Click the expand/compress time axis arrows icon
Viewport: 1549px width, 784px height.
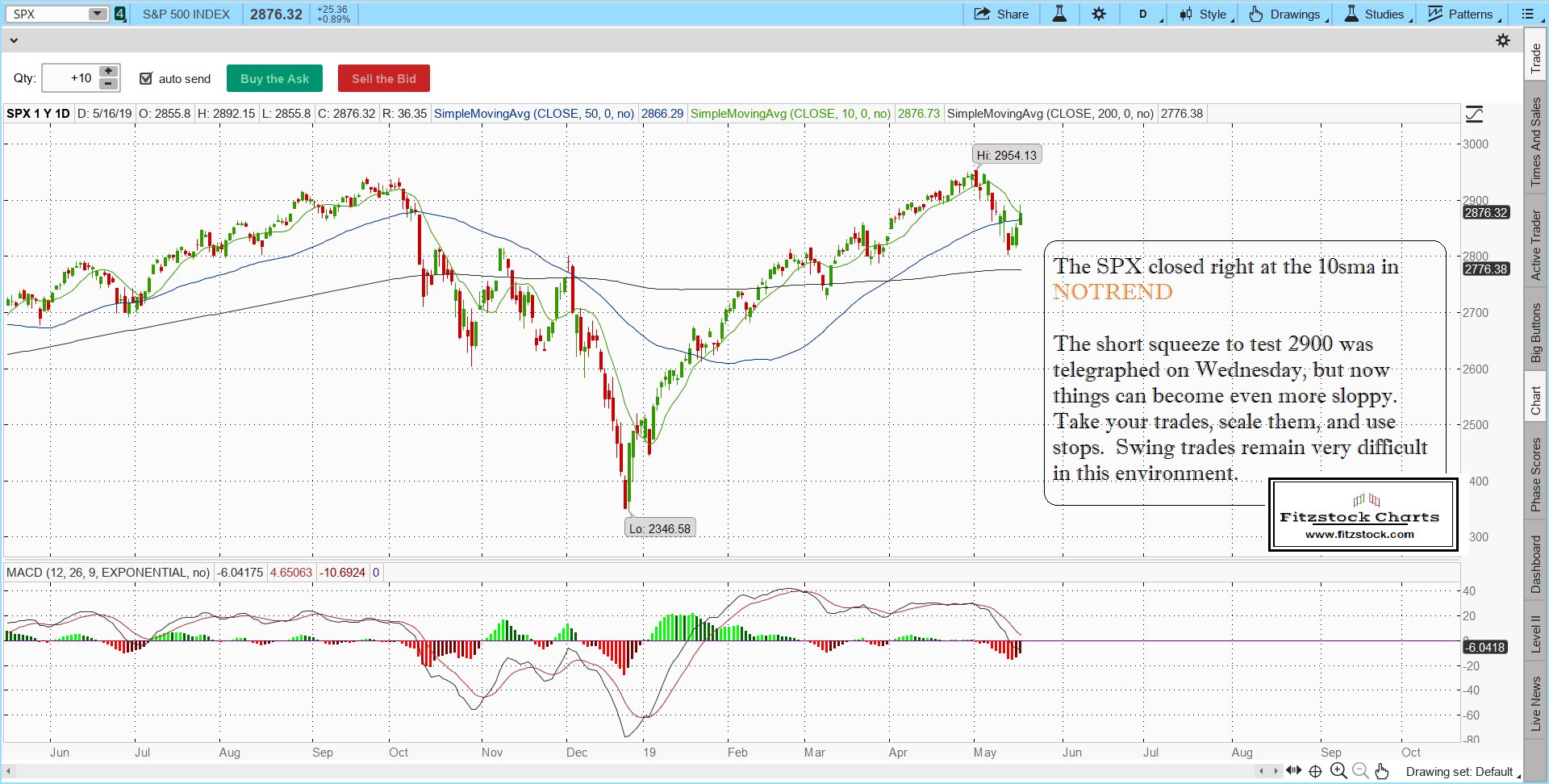1293,770
